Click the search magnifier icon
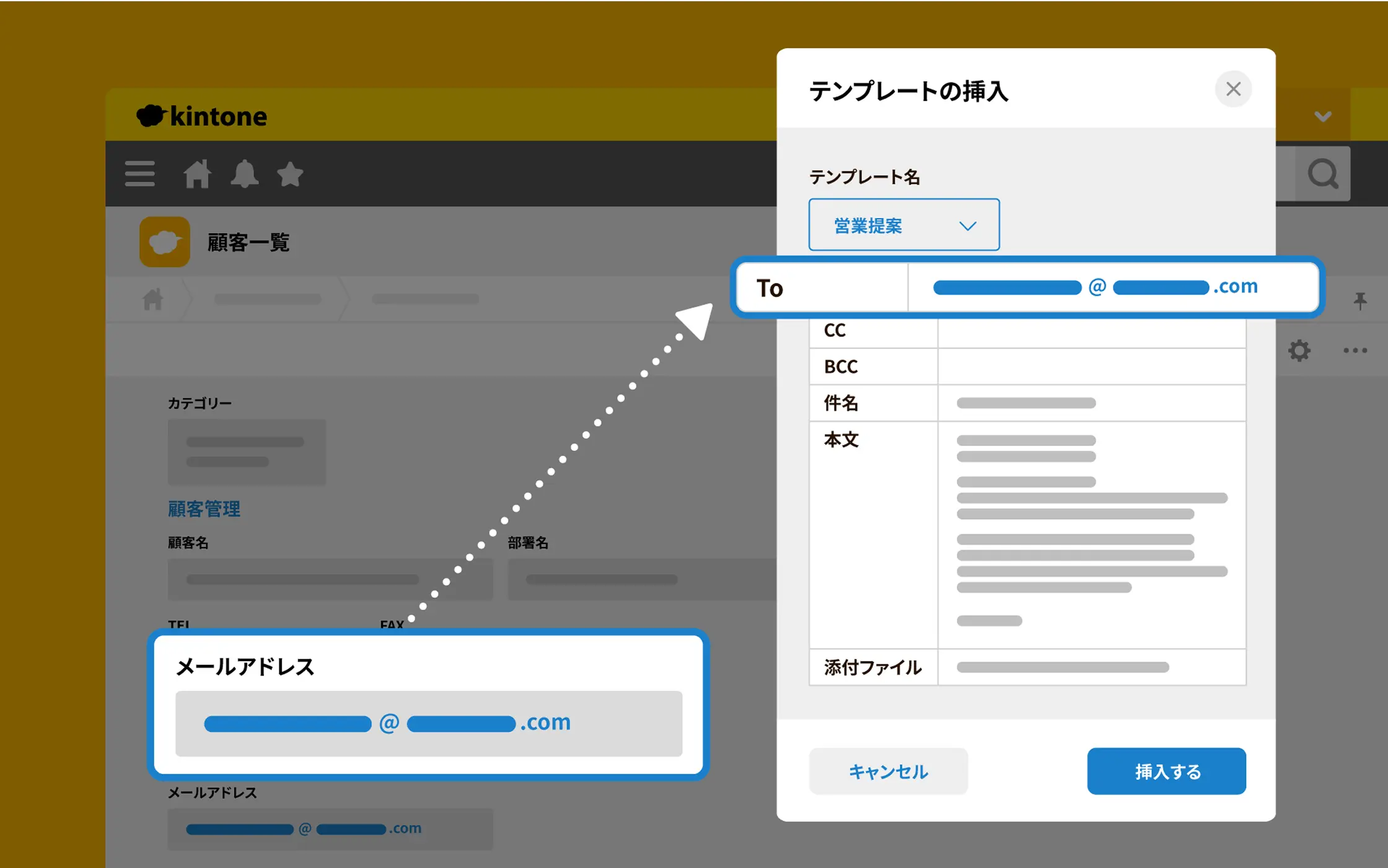The image size is (1388, 868). pyautogui.click(x=1322, y=174)
